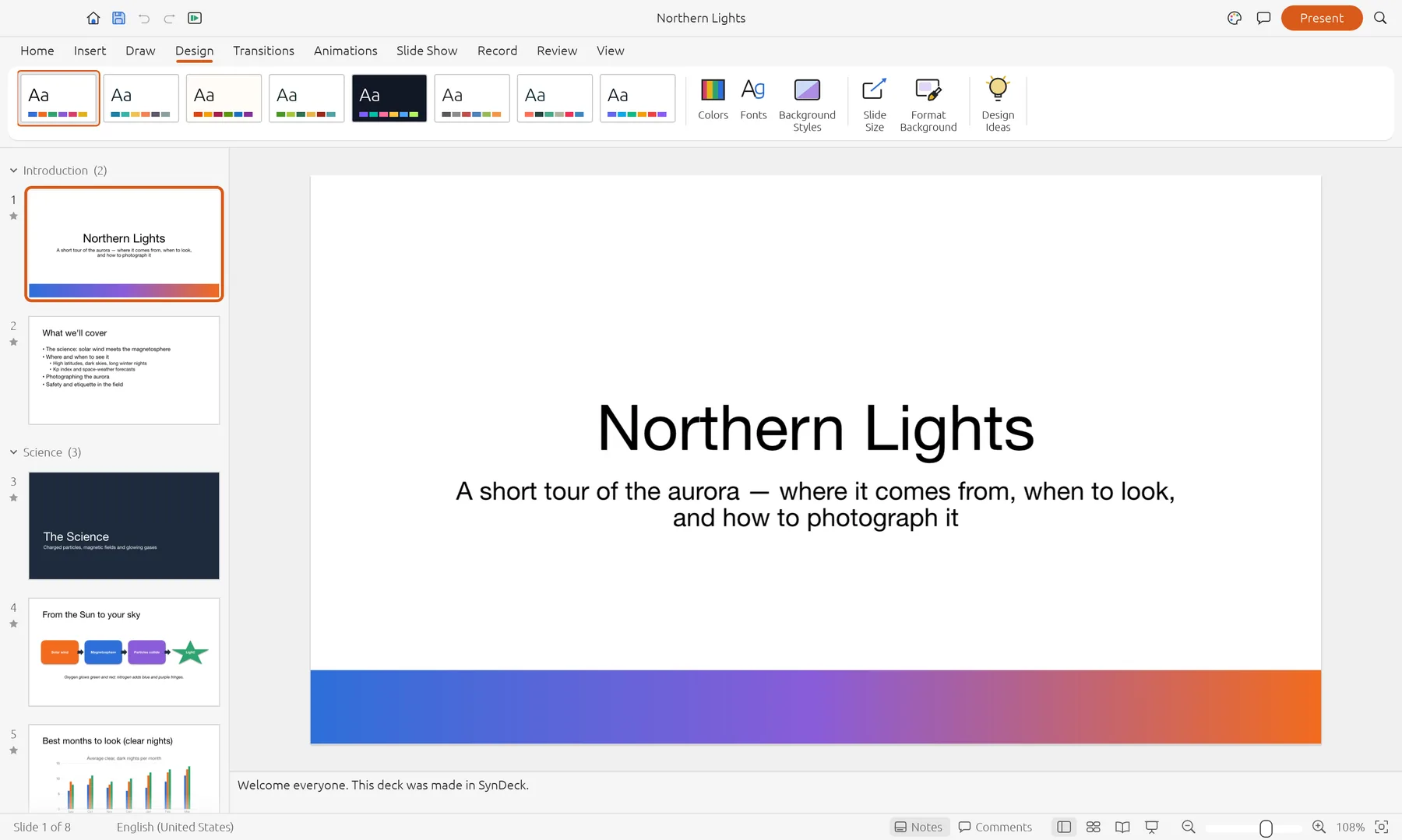Open Background Styles

(x=807, y=104)
